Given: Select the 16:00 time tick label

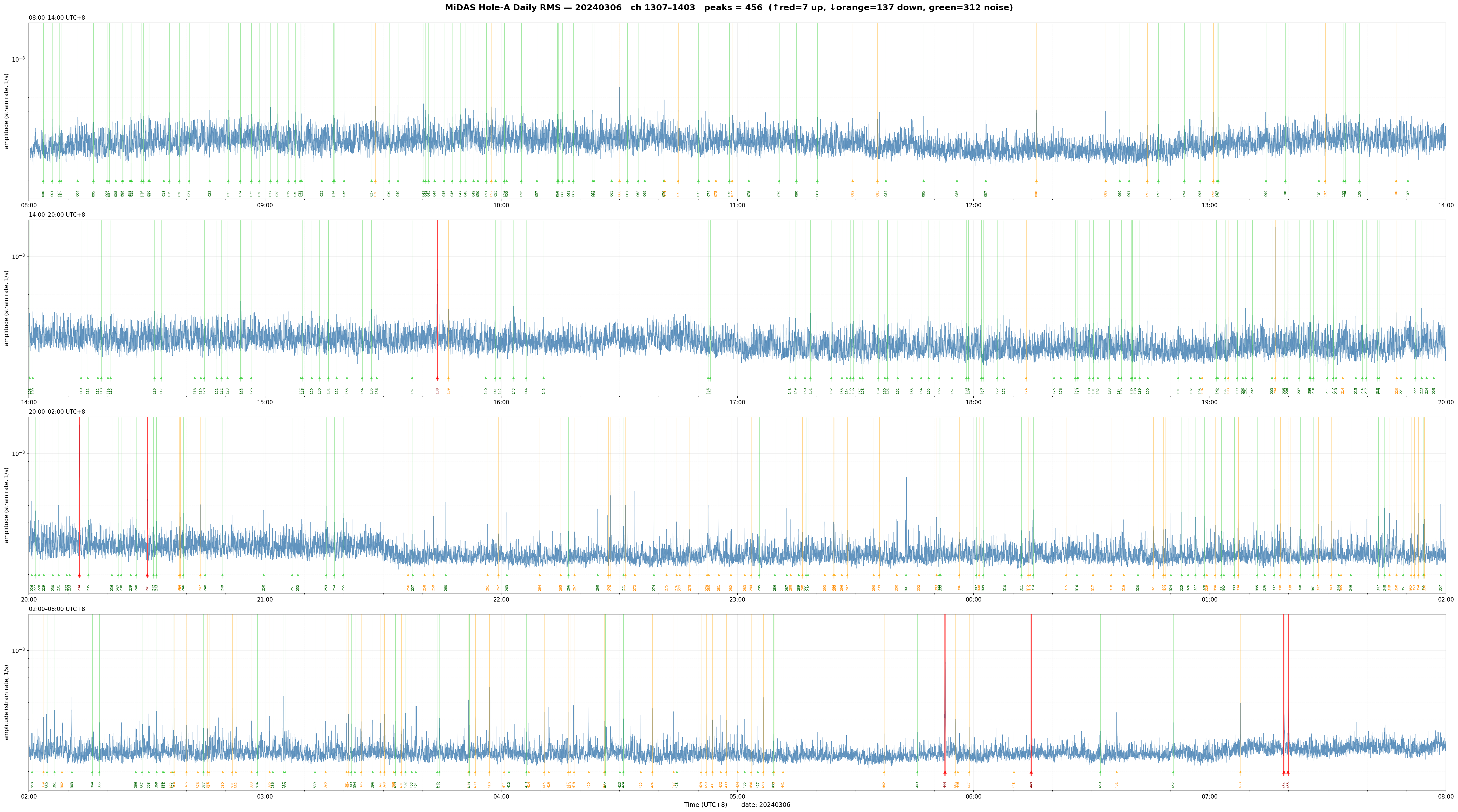Looking at the screenshot, I should [501, 402].
